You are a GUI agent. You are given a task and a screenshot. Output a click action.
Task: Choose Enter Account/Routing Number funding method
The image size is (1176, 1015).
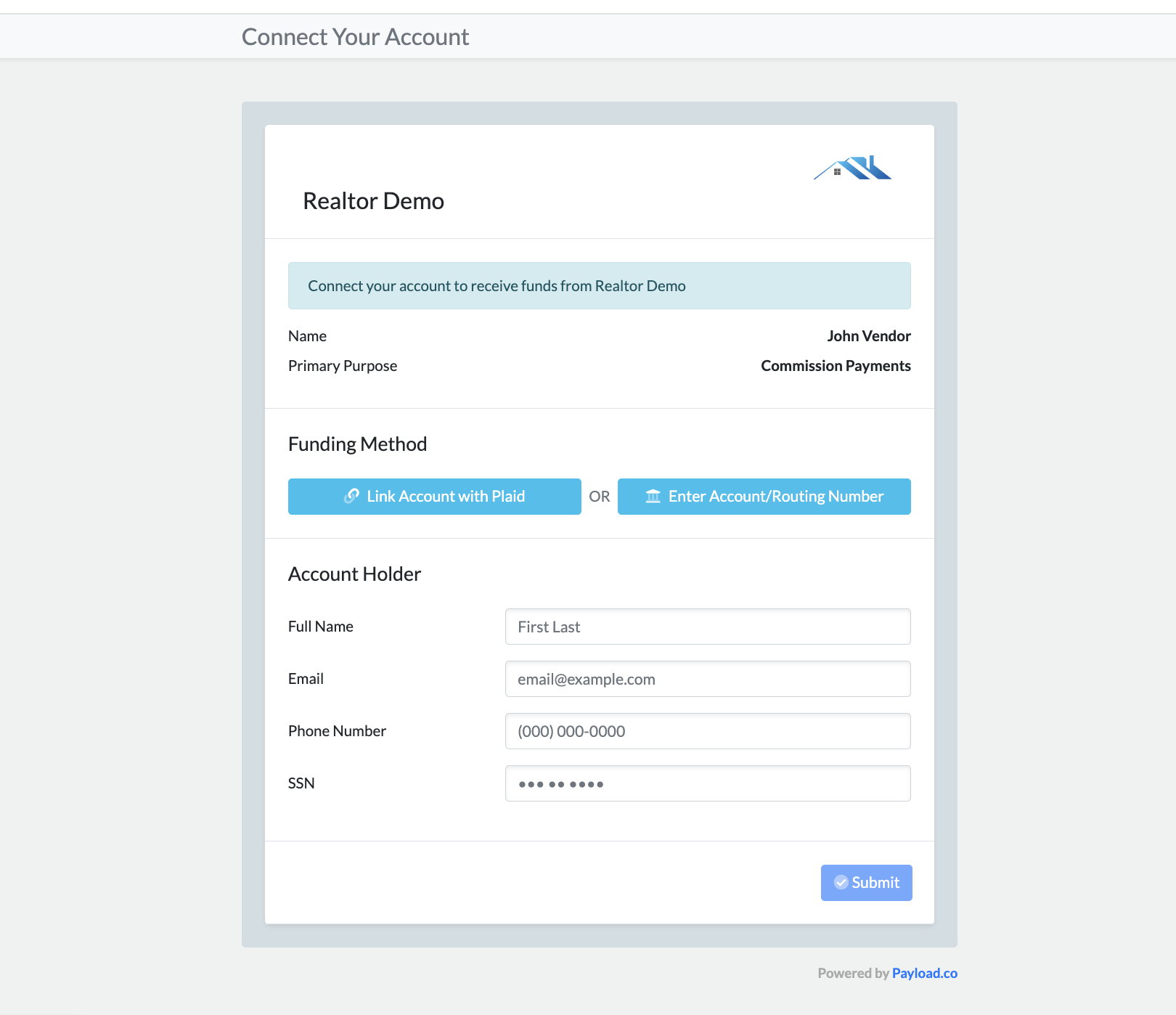point(764,496)
